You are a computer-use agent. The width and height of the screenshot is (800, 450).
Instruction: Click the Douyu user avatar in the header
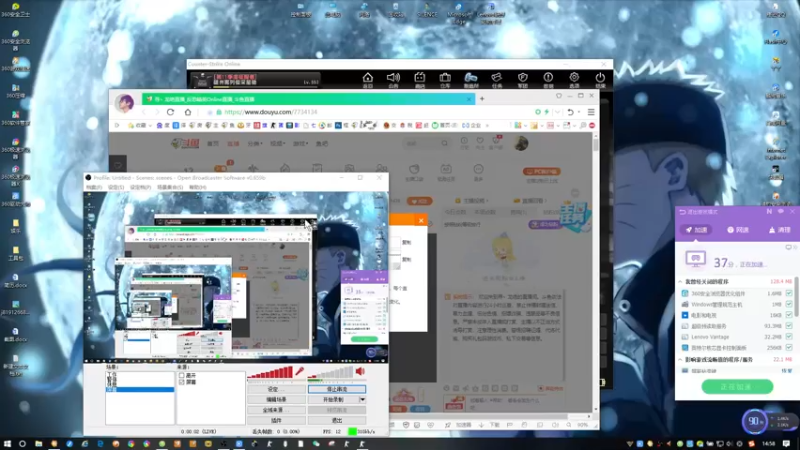[x=521, y=143]
